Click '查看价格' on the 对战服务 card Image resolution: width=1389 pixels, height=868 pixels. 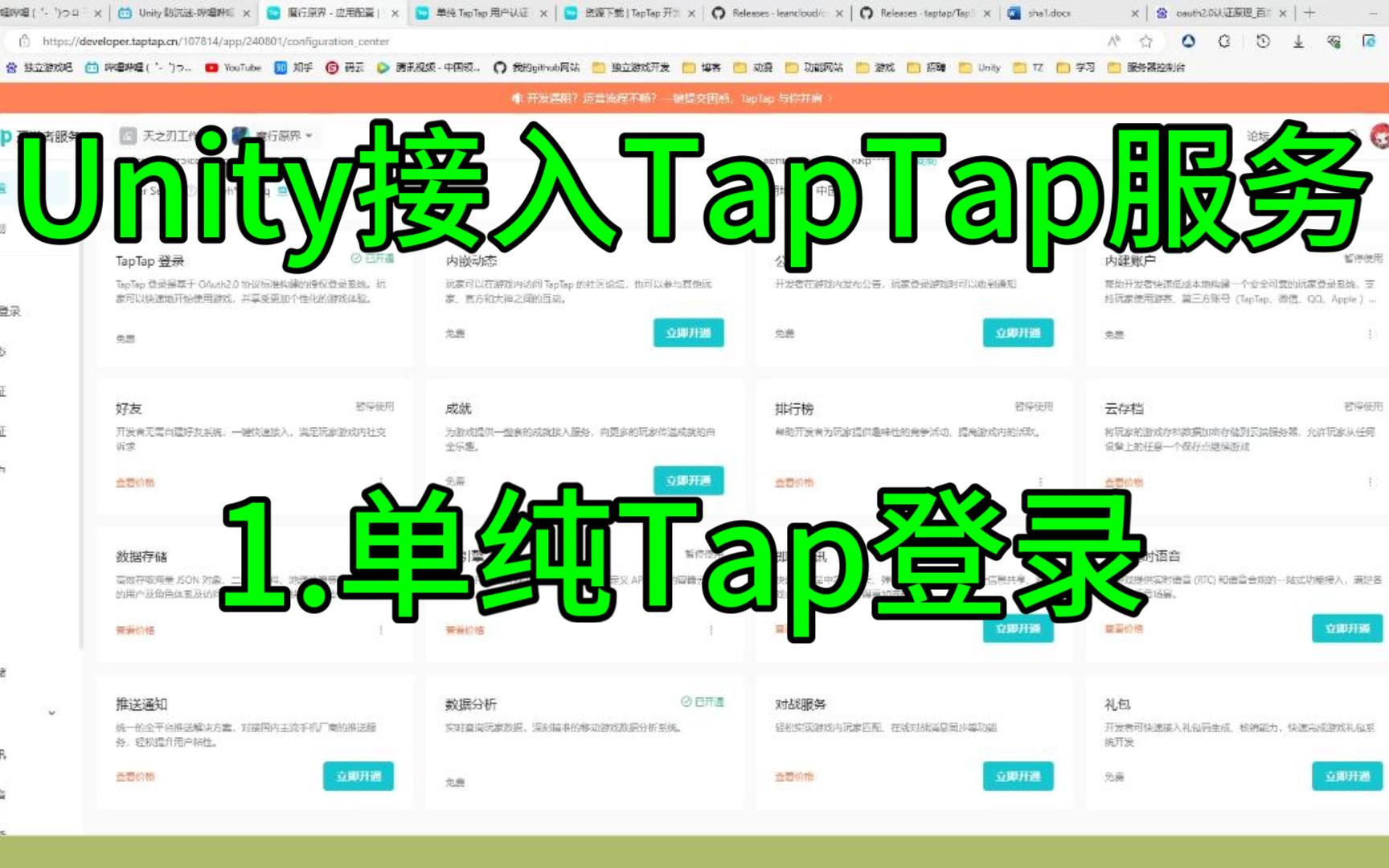(x=794, y=776)
